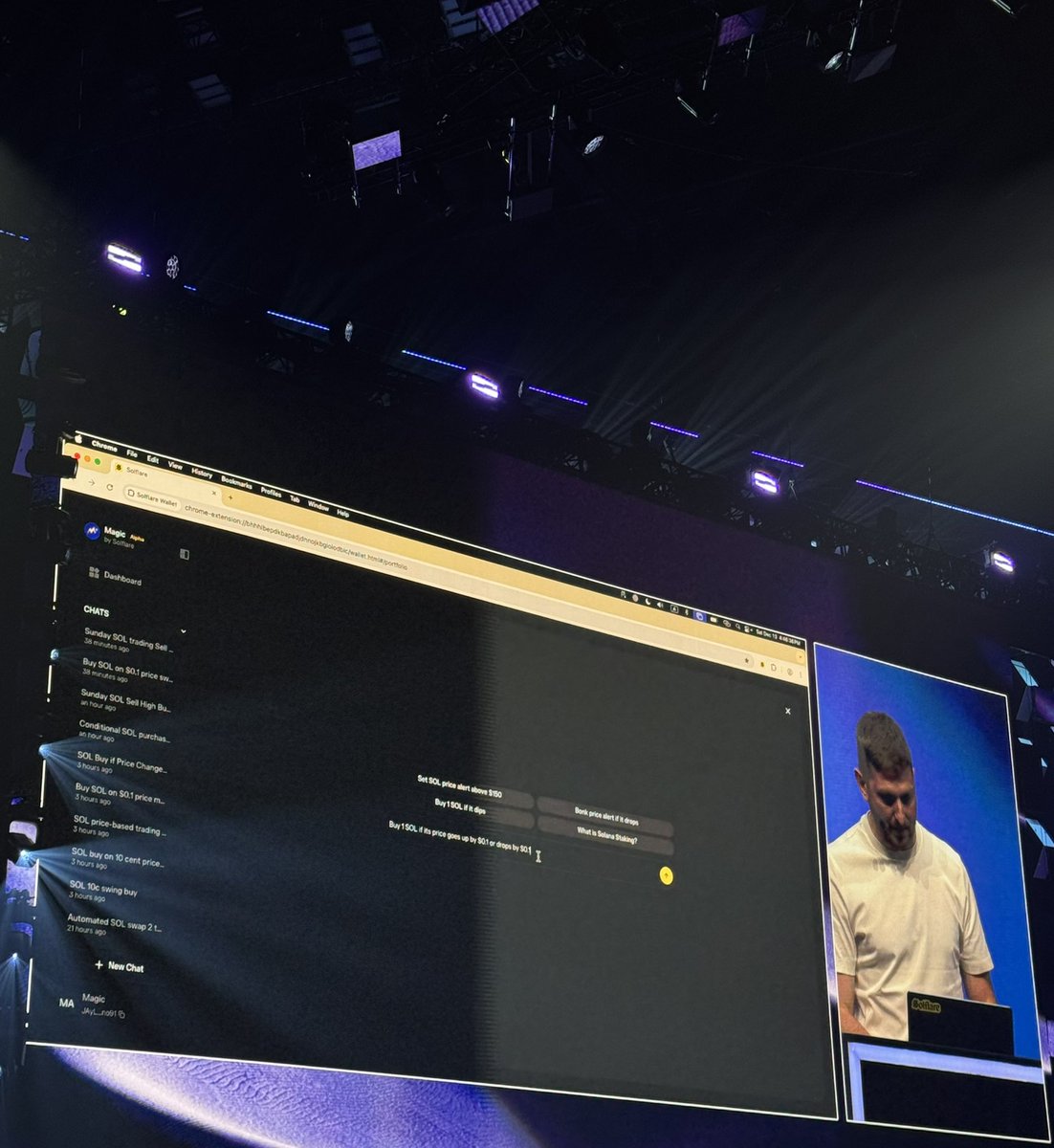Open the Chrome menu in the menu bar
1054x1148 pixels.
tap(104, 447)
